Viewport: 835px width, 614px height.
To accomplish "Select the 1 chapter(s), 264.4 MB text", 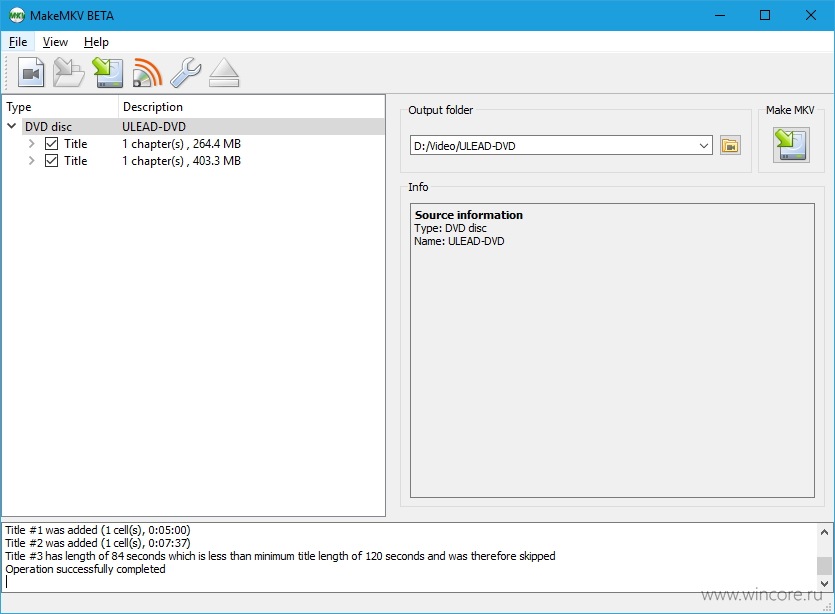I will tap(182, 144).
